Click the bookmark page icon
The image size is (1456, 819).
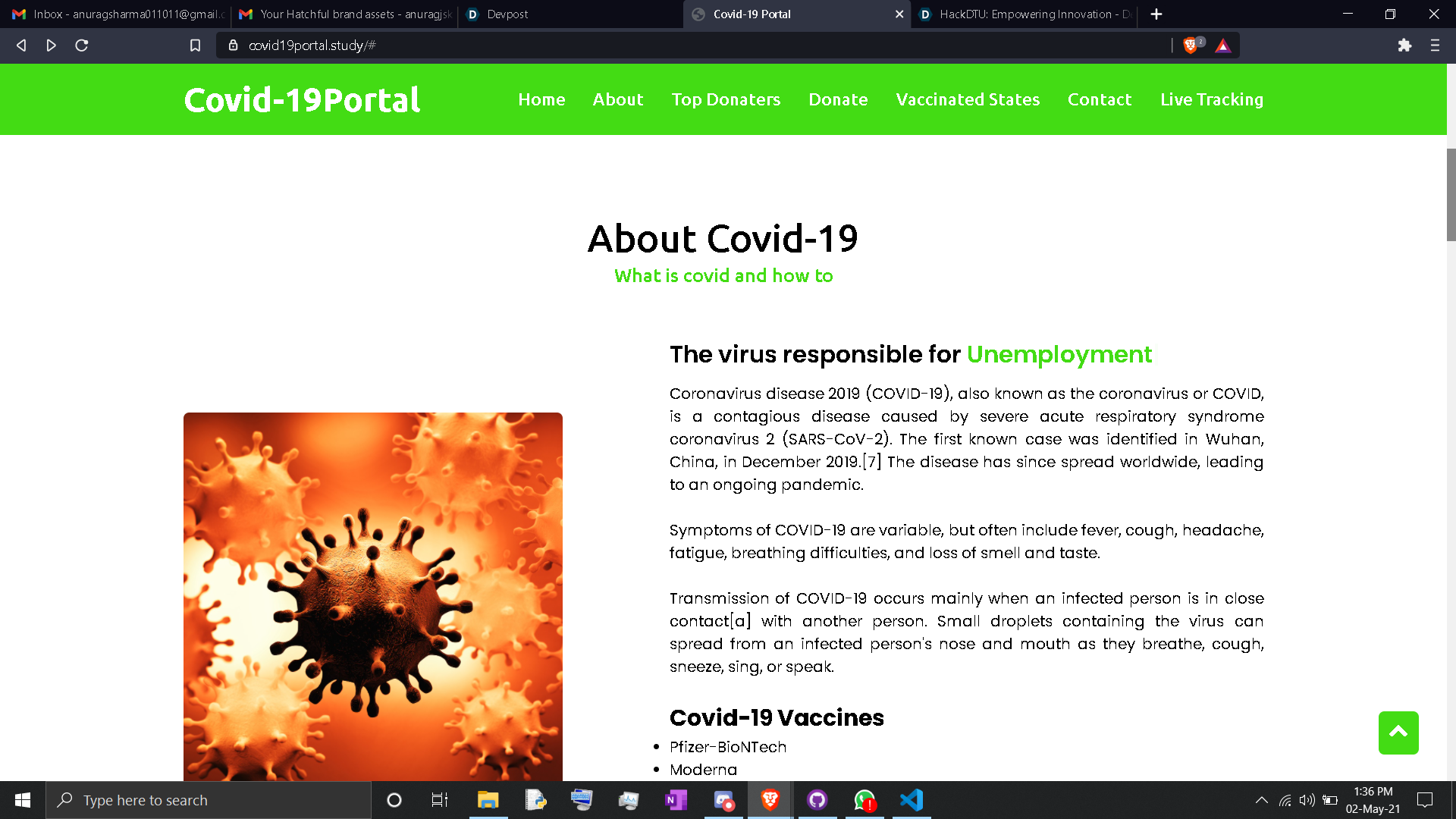click(195, 45)
